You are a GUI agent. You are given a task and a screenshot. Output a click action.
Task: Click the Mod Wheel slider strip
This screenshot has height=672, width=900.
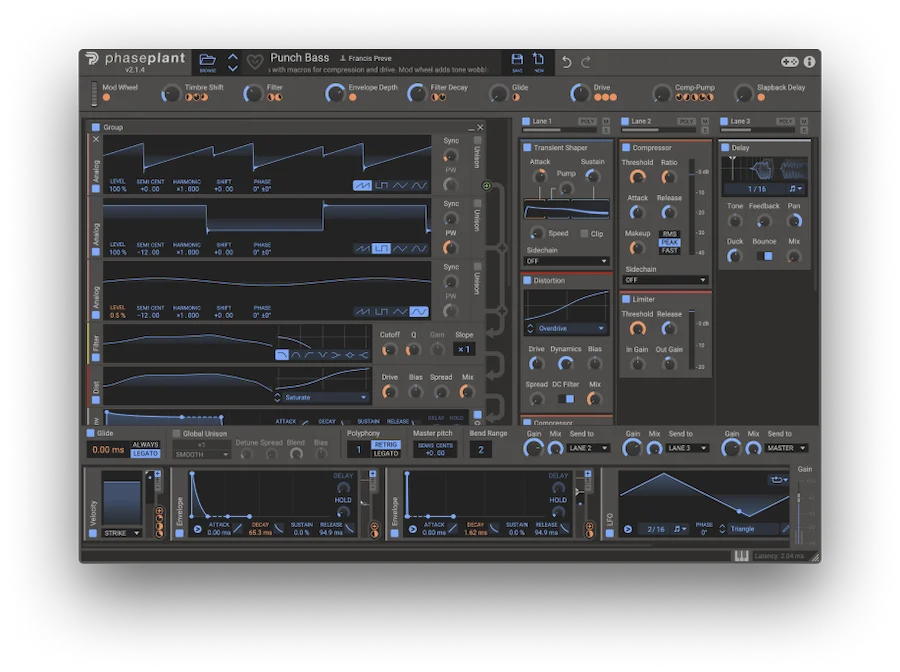click(94, 94)
